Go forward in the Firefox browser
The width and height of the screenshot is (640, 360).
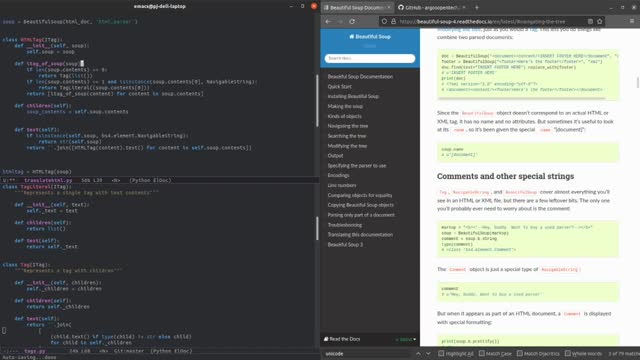[340, 21]
